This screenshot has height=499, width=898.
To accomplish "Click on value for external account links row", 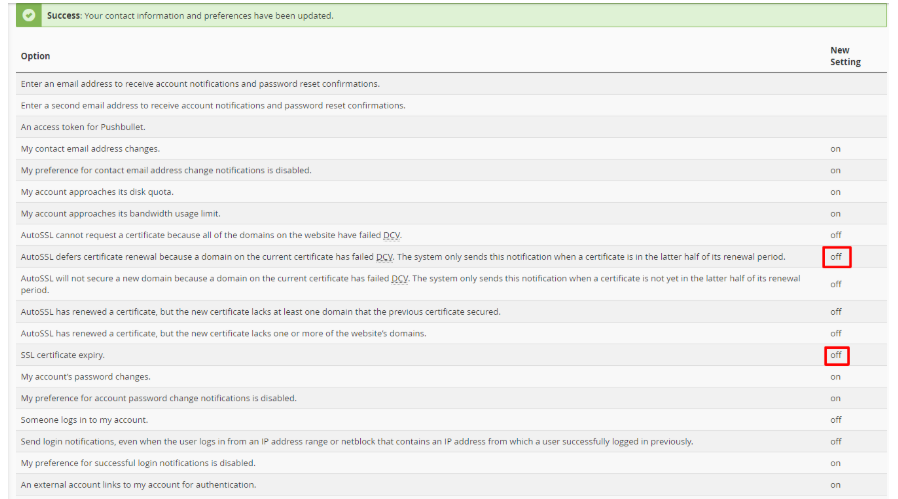I will coord(835,485).
